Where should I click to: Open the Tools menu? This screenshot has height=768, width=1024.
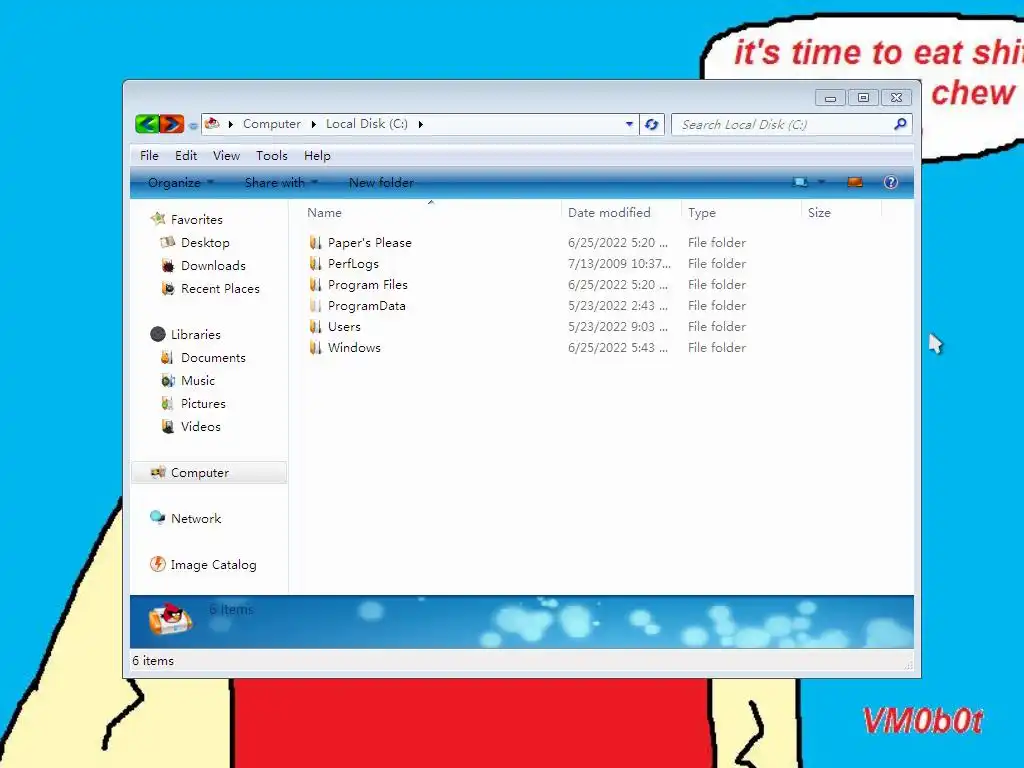tap(272, 155)
